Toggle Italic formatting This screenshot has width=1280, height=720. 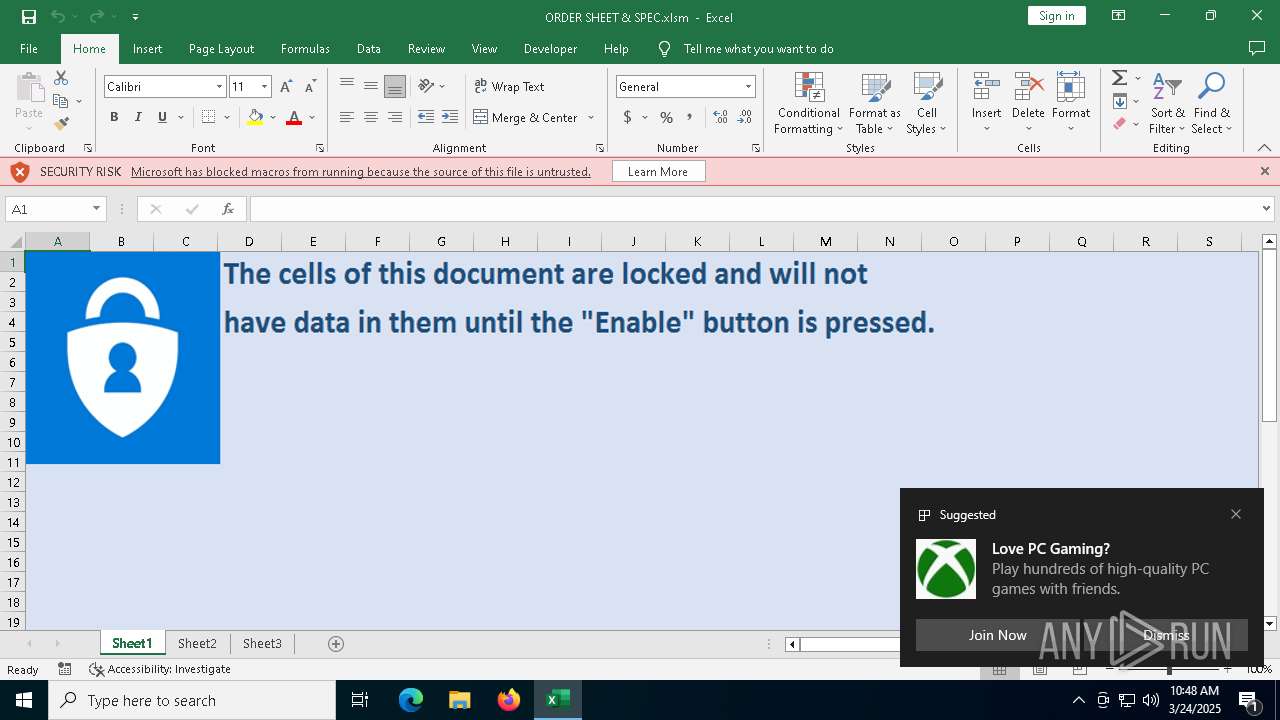tap(138, 117)
